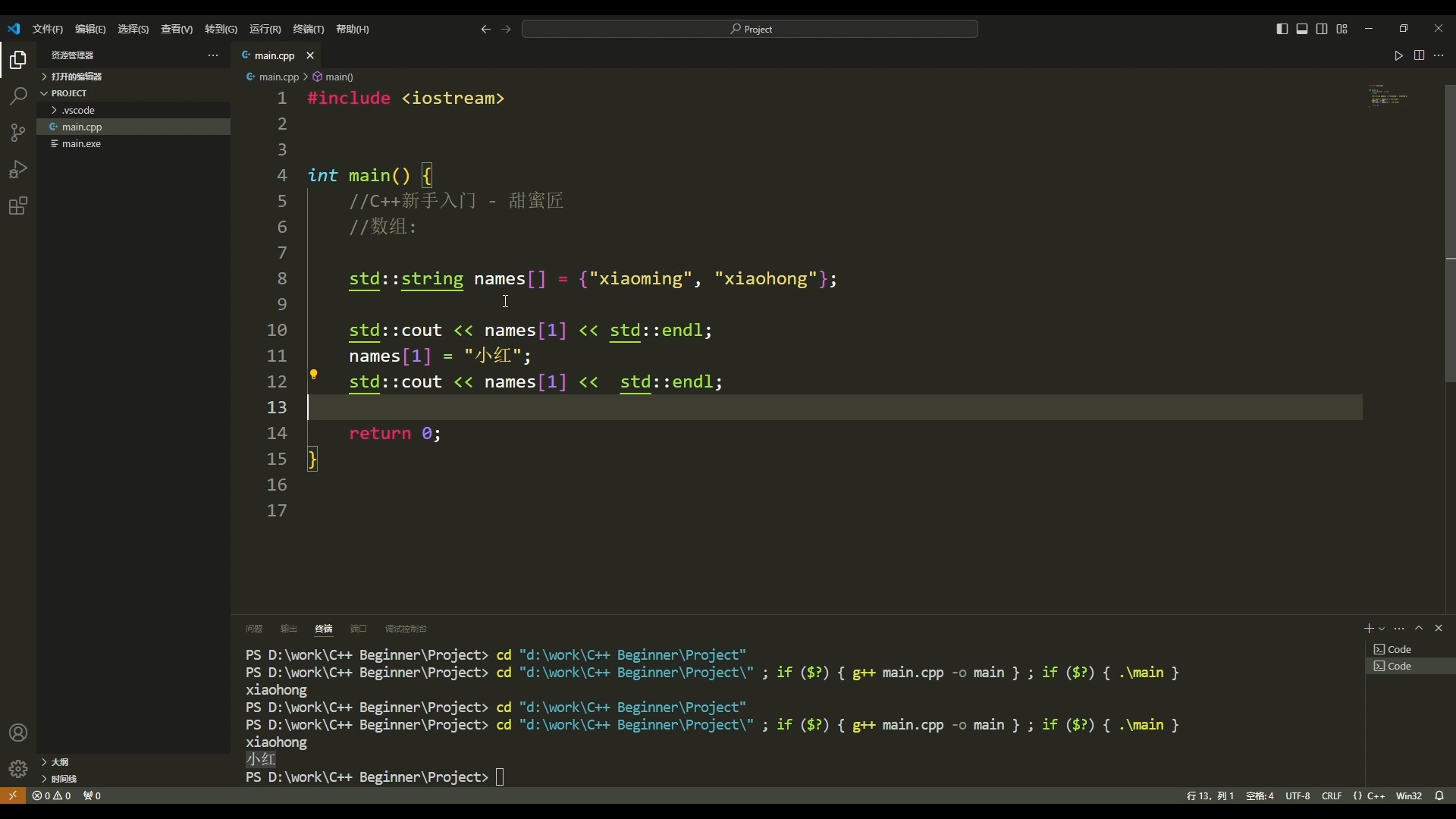
Task: Click the remote connection icon in status bar
Action: click(12, 795)
